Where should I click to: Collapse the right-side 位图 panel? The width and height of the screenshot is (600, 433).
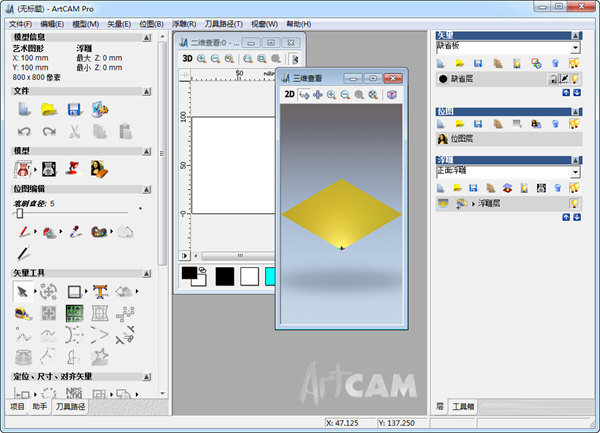[x=576, y=112]
